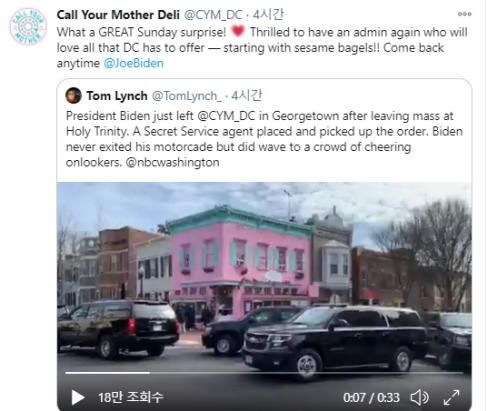This screenshot has height=411, width=497.
Task: Open the three-dot tweet options menu
Action: pos(464,14)
